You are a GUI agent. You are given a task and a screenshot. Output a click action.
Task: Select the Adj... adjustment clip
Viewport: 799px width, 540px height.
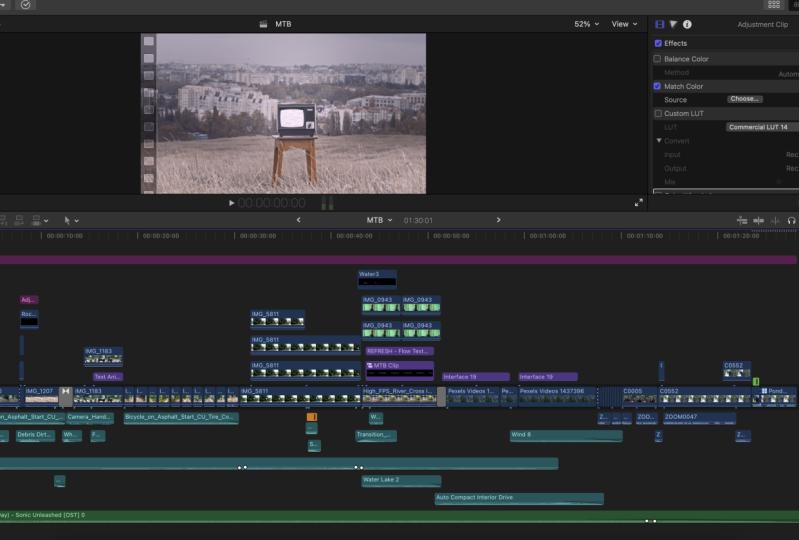point(29,300)
